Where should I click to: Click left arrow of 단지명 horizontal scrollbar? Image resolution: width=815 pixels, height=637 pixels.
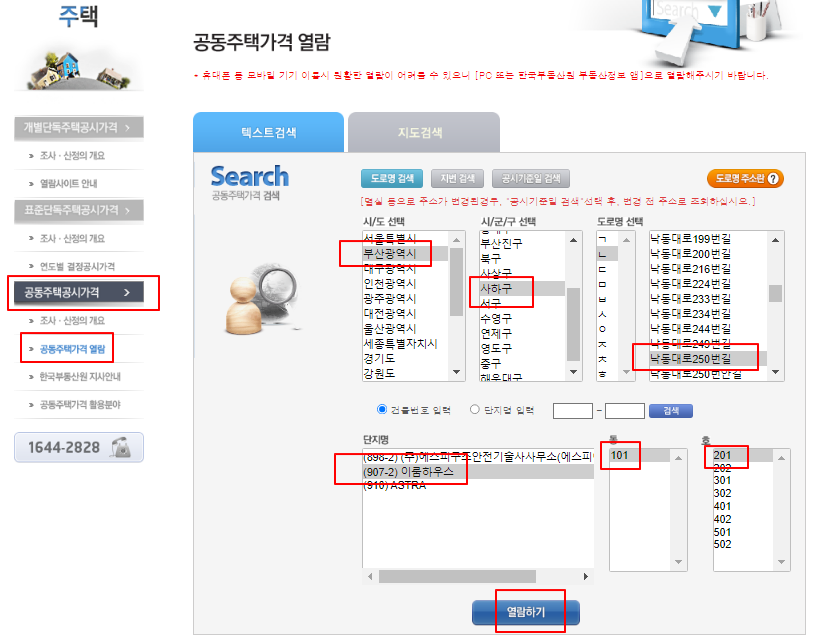click(370, 576)
